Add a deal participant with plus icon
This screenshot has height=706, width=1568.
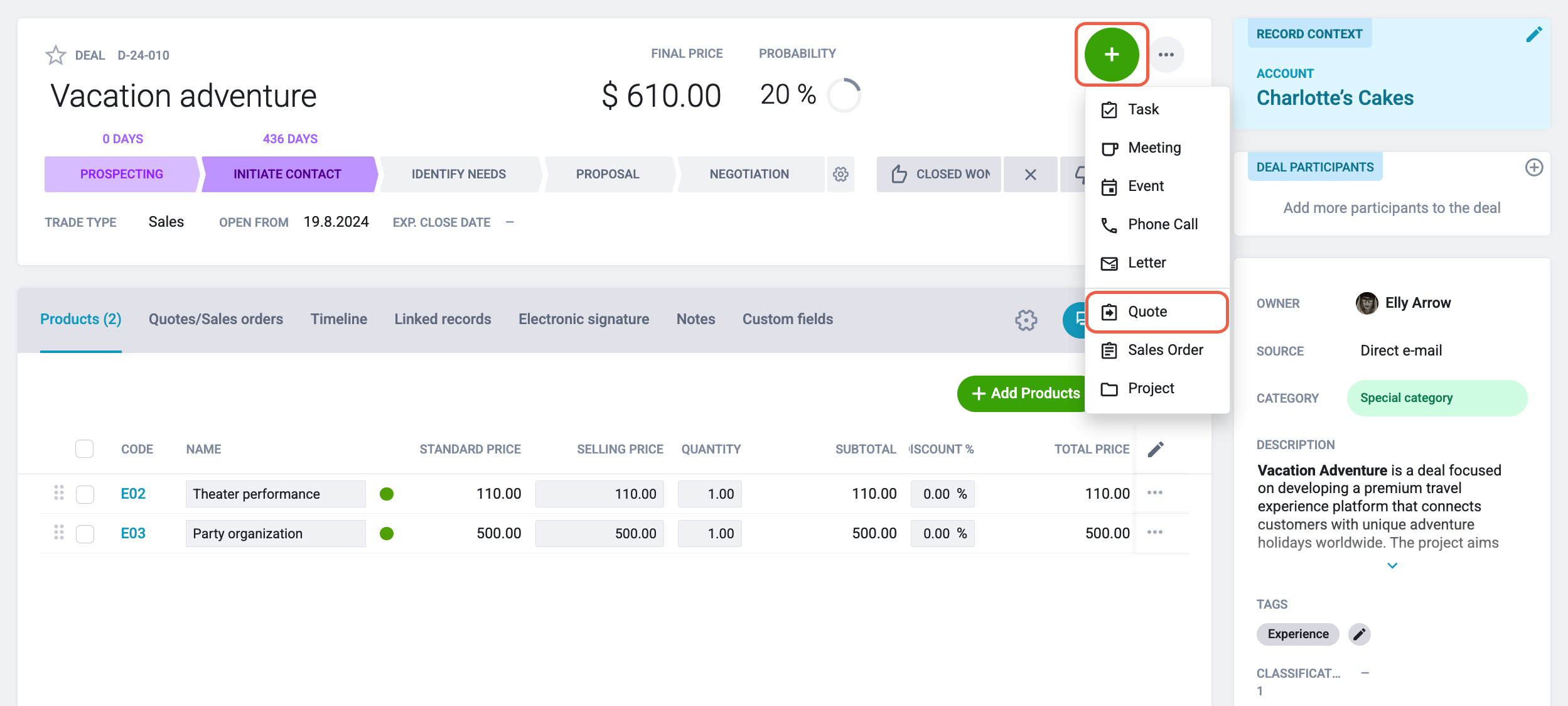point(1534,167)
